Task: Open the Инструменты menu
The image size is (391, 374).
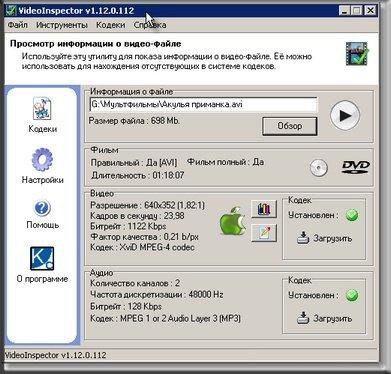Action: (x=62, y=25)
